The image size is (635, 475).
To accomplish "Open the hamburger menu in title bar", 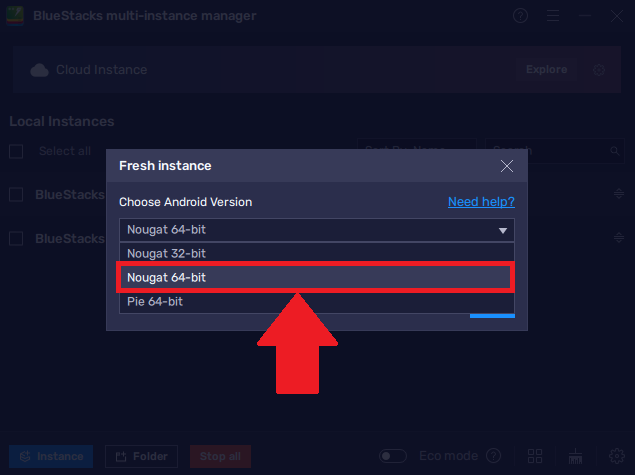I will [553, 16].
